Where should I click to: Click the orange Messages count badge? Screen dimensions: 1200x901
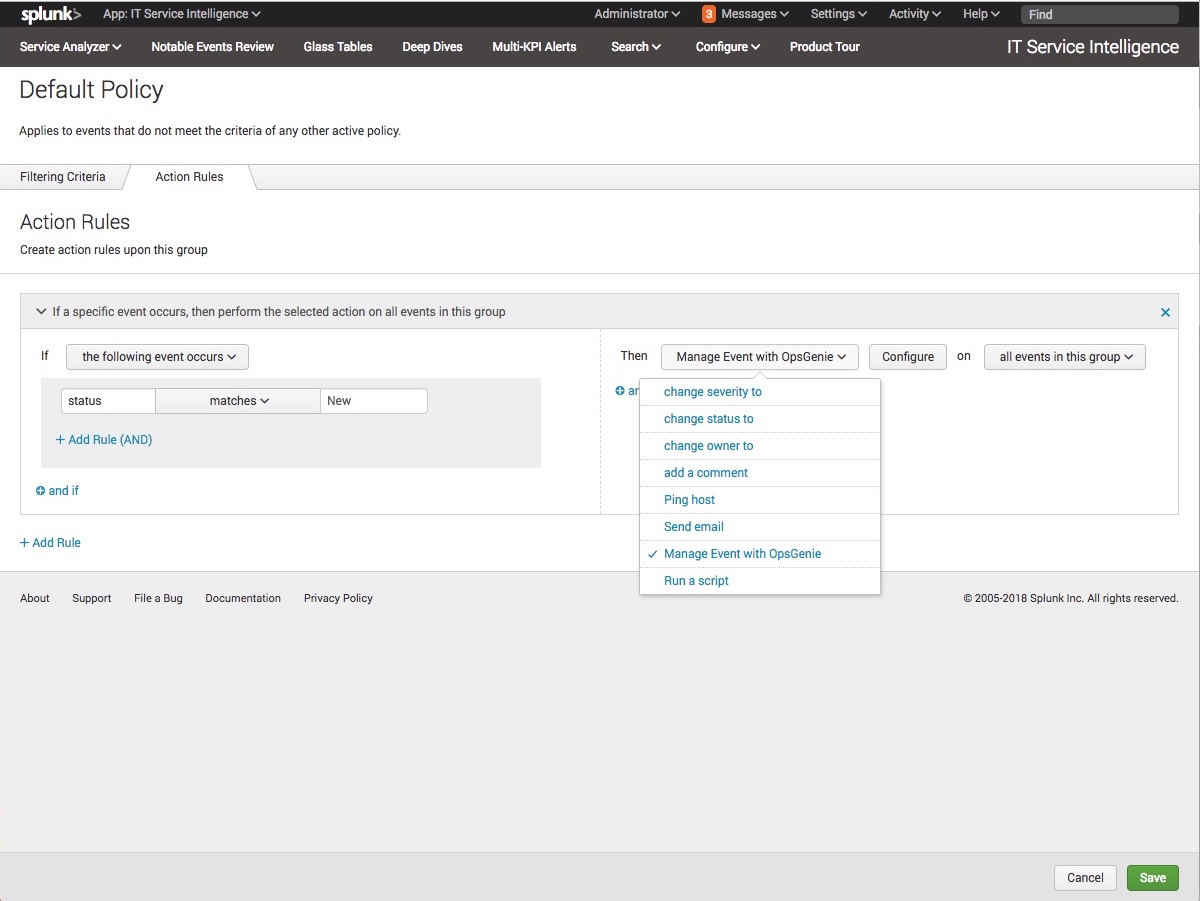pos(708,14)
